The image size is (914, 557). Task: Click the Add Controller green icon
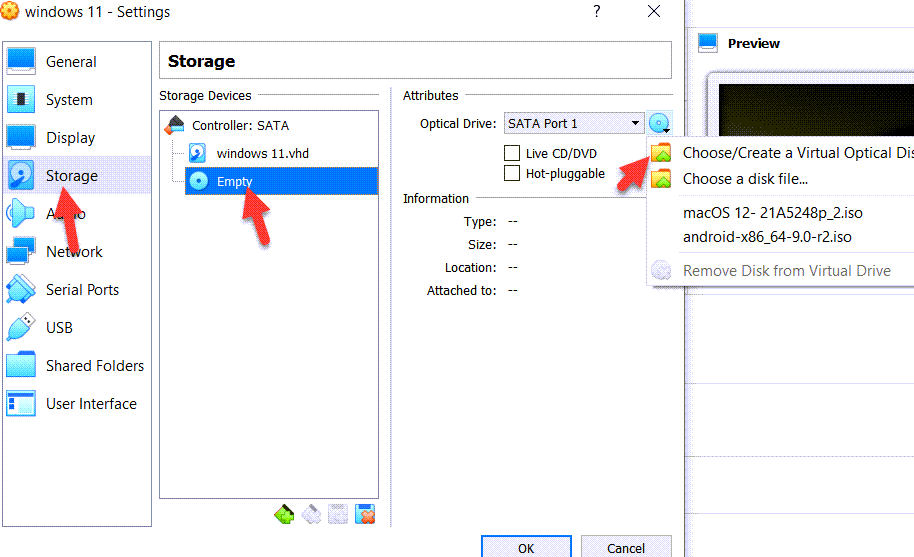click(284, 514)
